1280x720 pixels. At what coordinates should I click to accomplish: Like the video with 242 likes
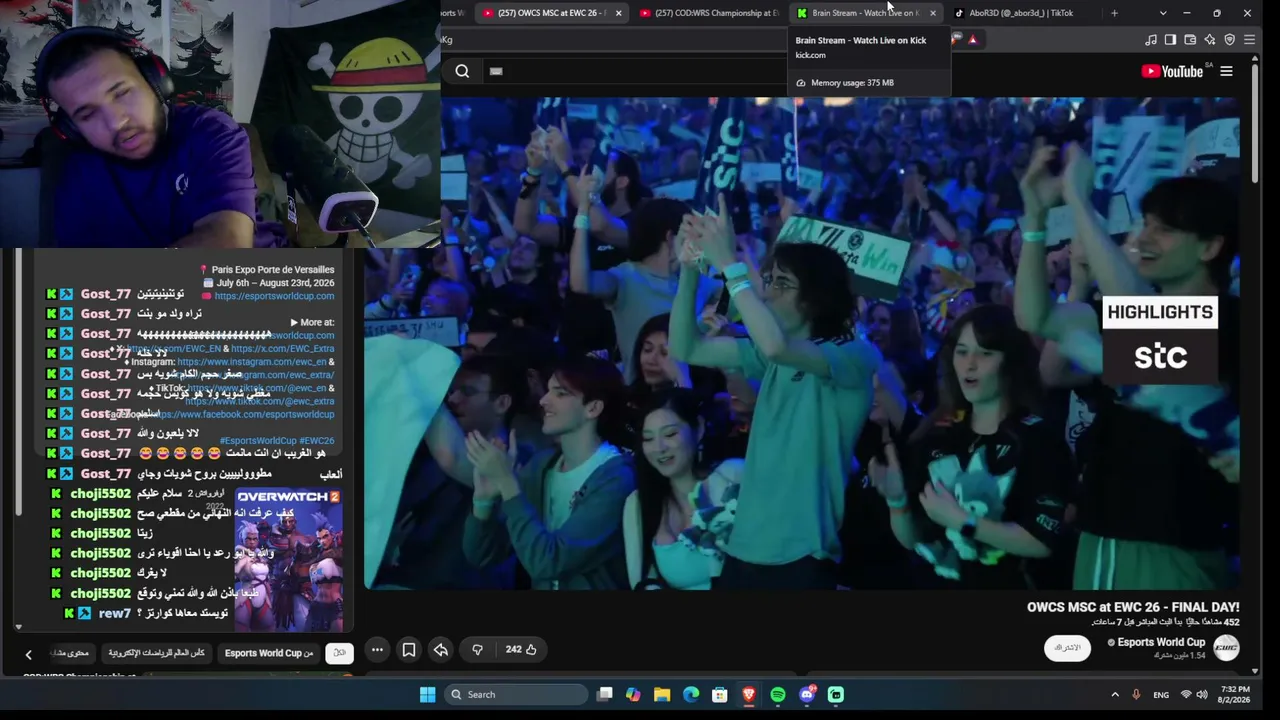click(x=521, y=650)
